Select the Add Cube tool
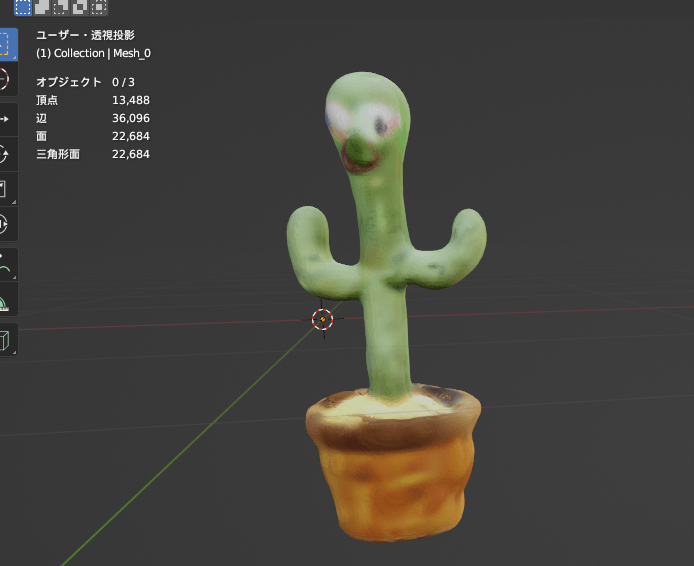The width and height of the screenshot is (694, 566). 6,339
